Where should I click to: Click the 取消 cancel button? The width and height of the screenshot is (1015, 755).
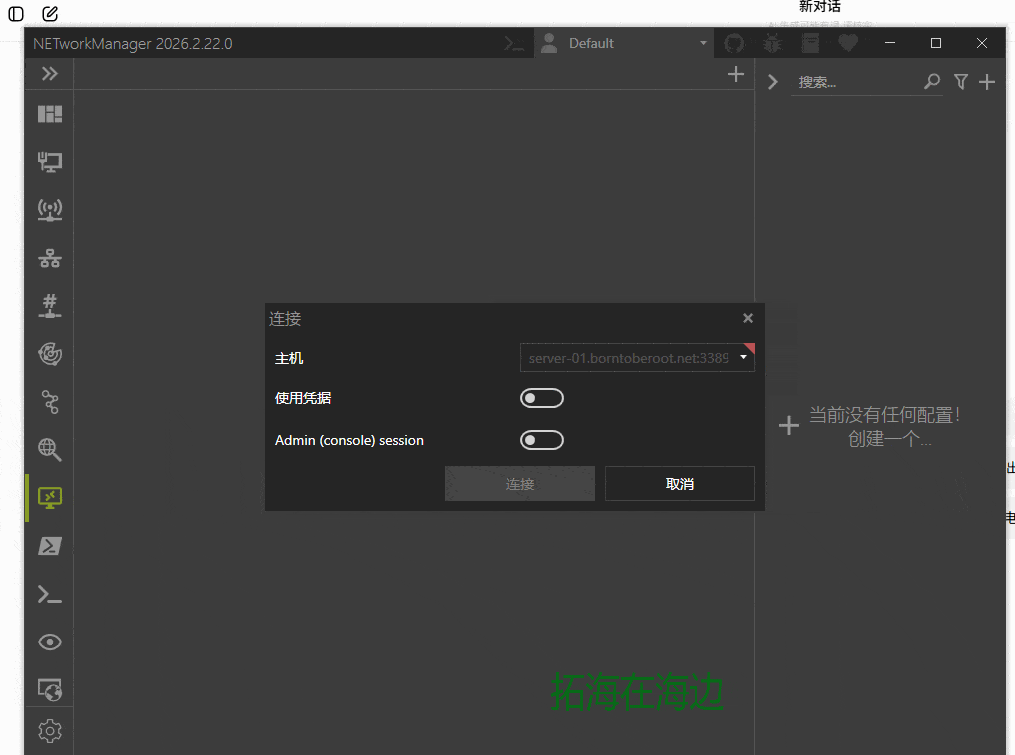point(680,484)
